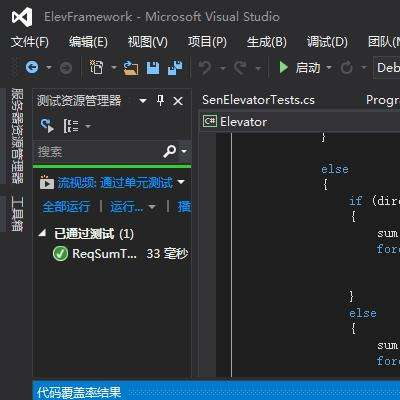Navigate backward with the blue back arrow
The width and height of the screenshot is (400, 400).
coord(32,68)
